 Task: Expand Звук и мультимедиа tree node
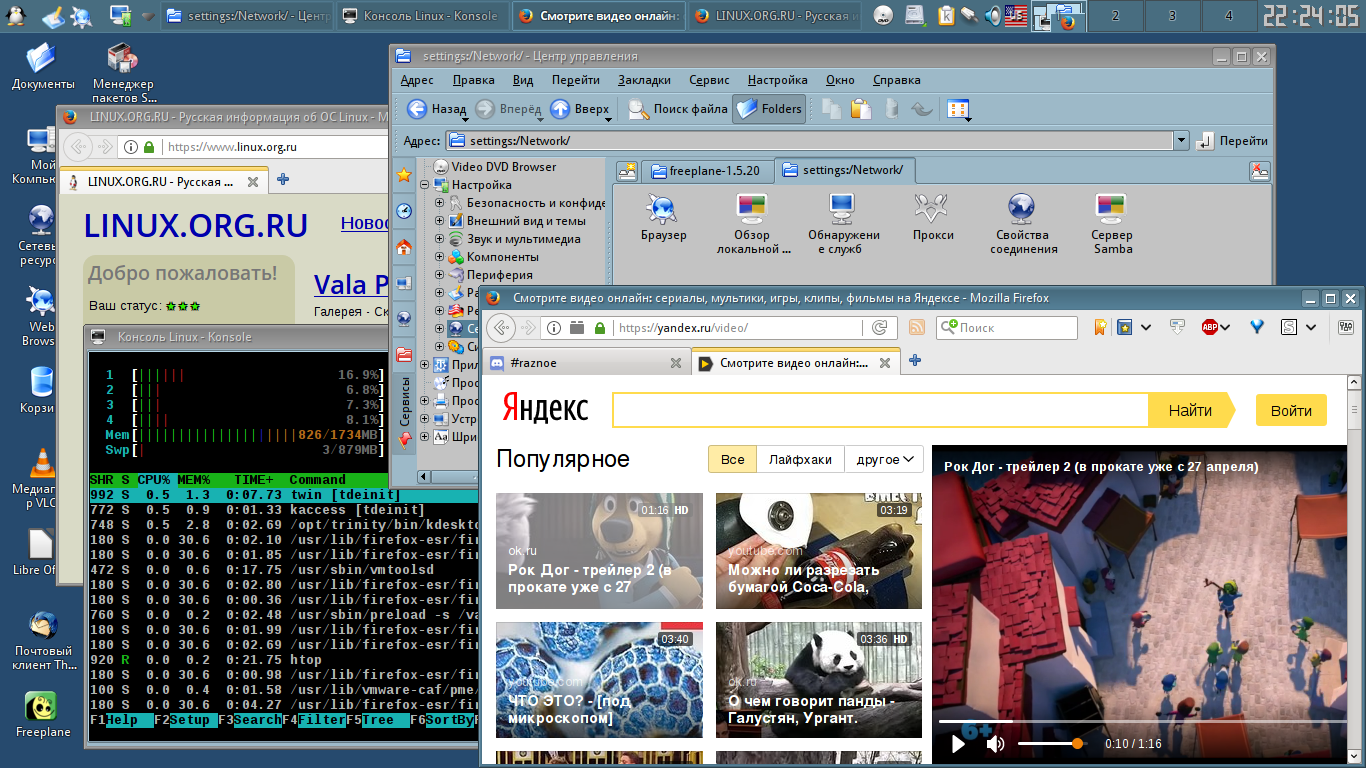click(x=439, y=239)
